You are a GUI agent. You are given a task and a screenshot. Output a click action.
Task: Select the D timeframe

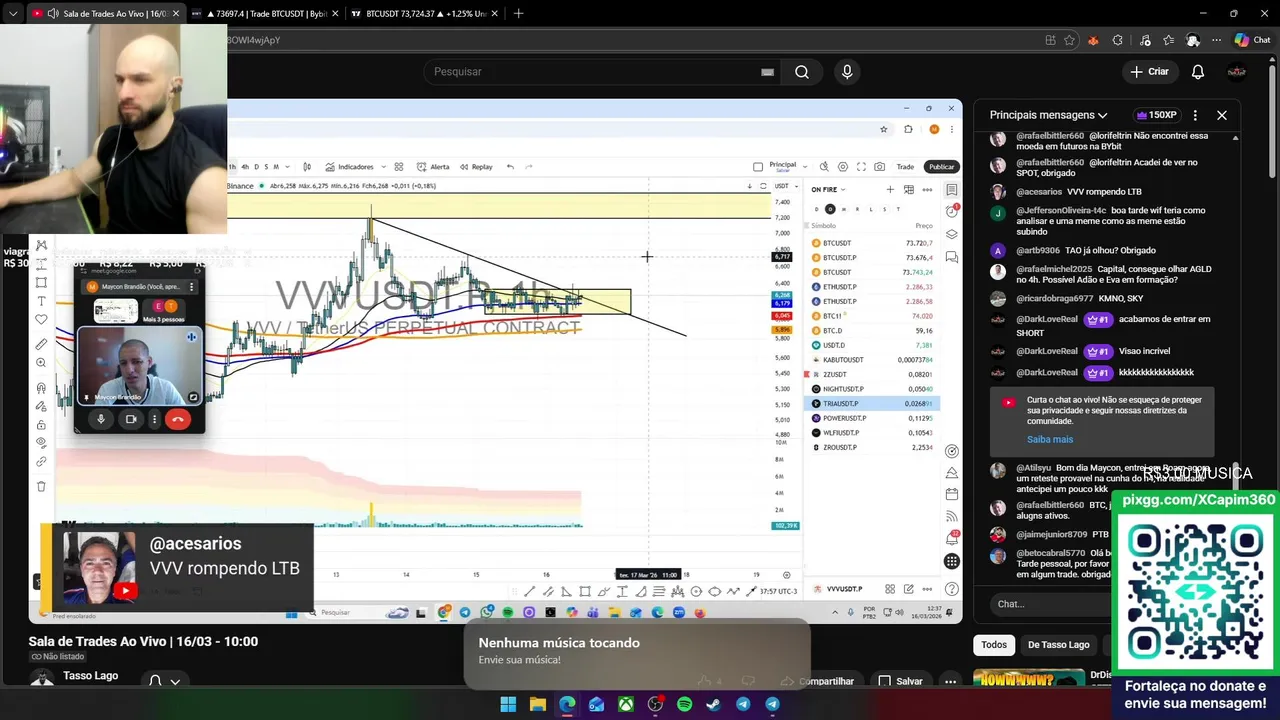pos(256,167)
